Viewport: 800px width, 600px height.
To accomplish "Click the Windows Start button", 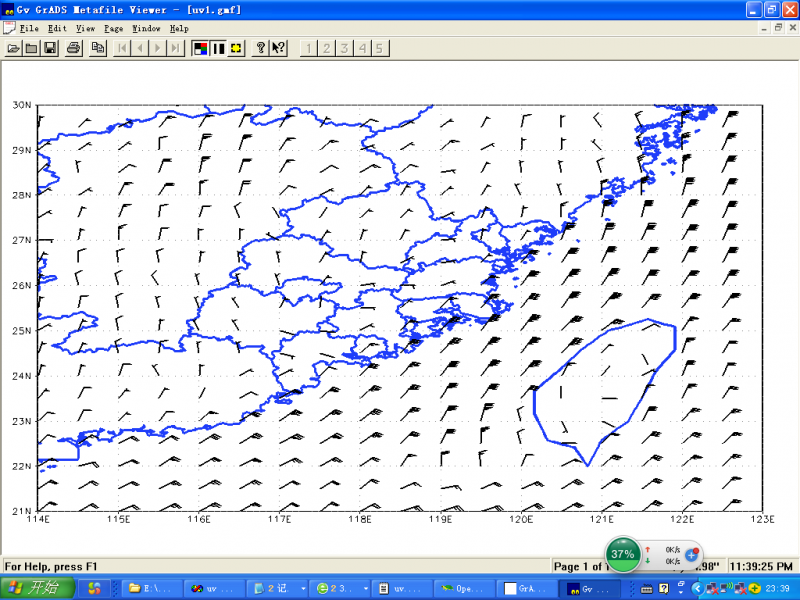I will click(38, 588).
